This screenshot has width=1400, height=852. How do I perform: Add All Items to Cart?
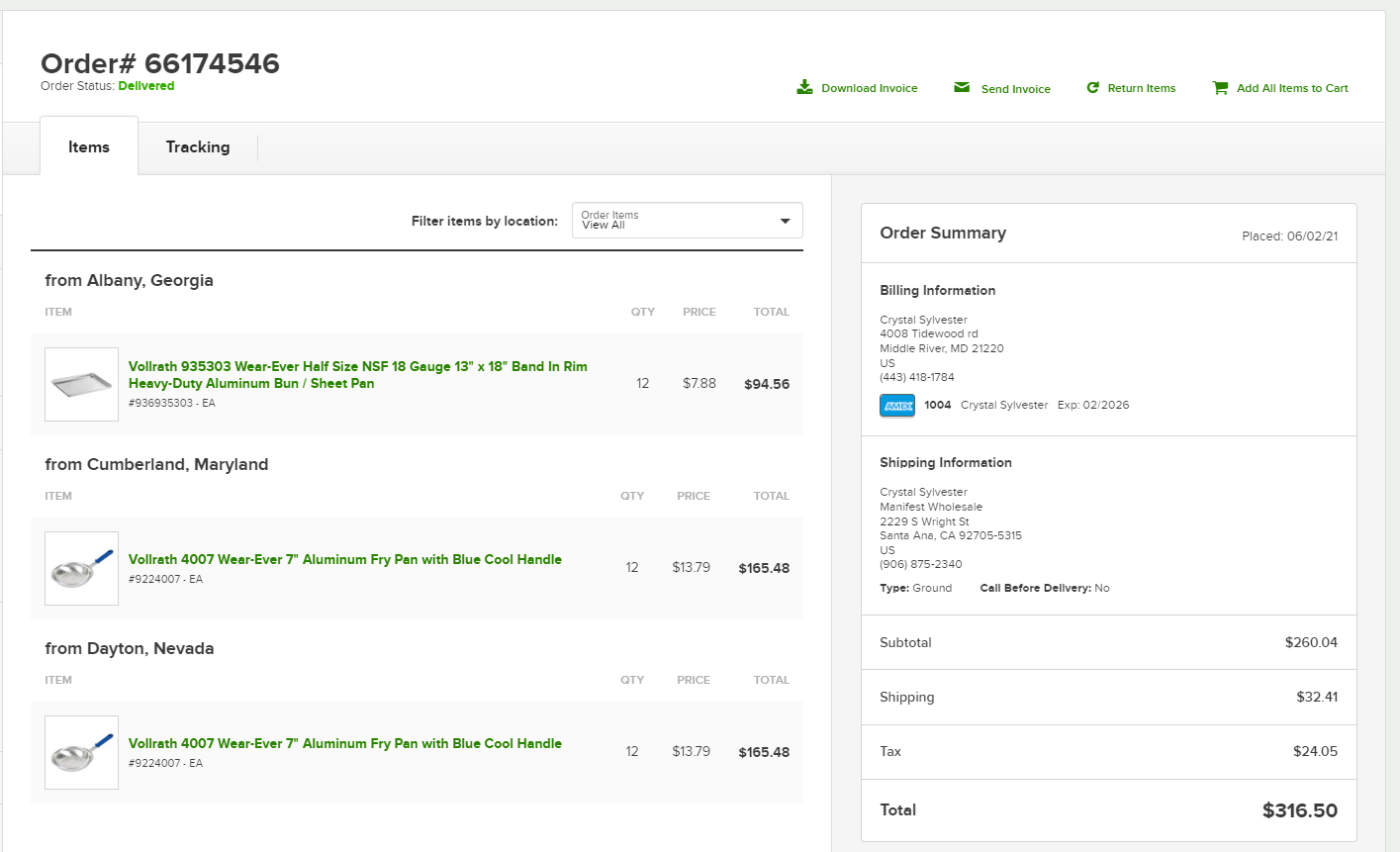(1292, 88)
